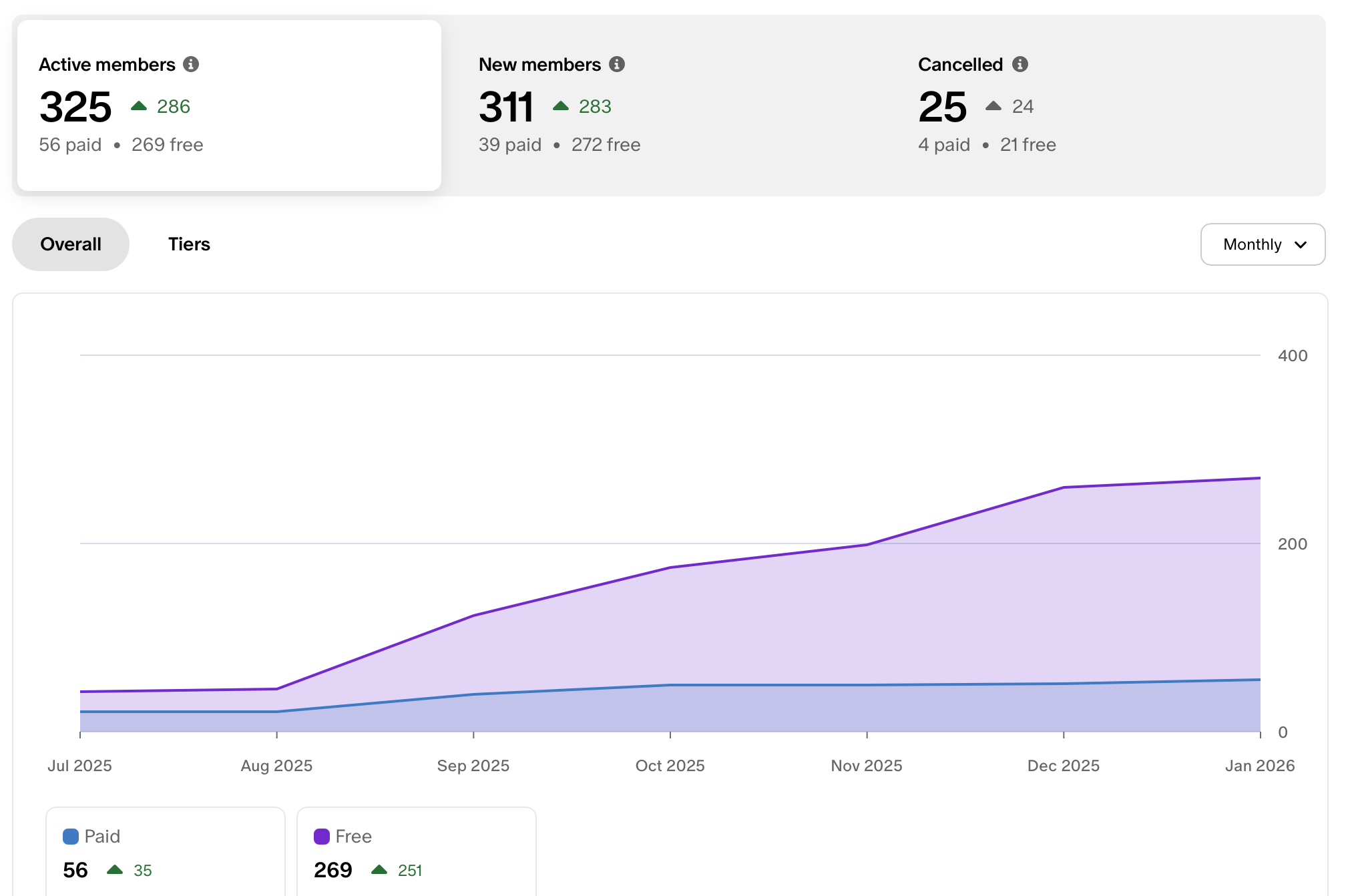Click the info icon beside New members
Viewport: 1346px width, 896px height.
(x=618, y=64)
